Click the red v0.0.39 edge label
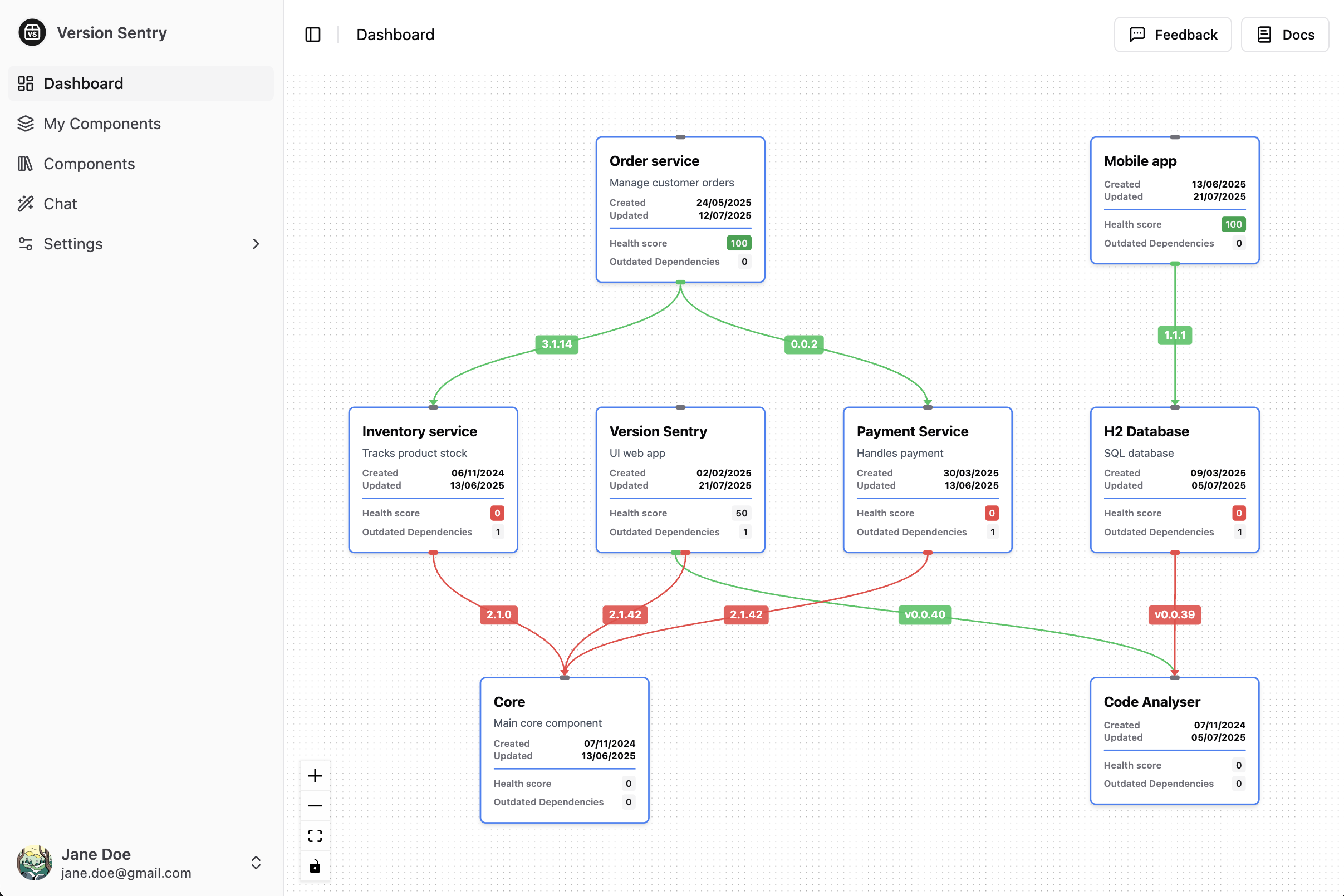The image size is (1344, 896). coord(1175,615)
